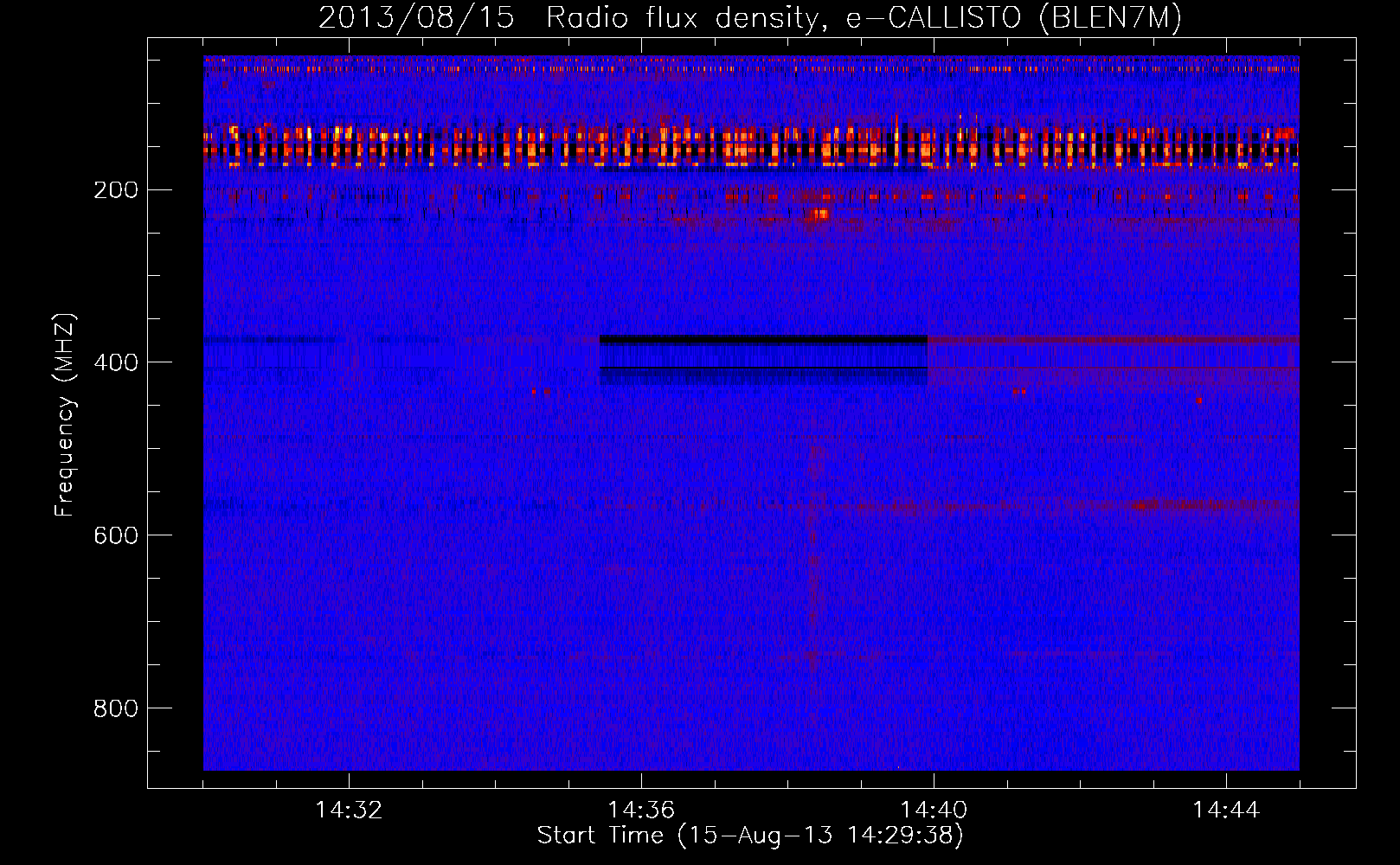The width and height of the screenshot is (1400, 865).
Task: Click the 'Frequency (MHZ)' axis label
Action: (65, 415)
